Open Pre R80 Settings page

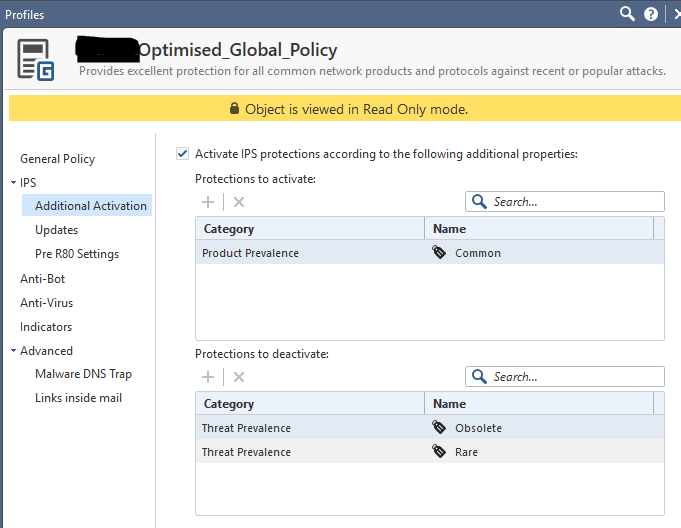(x=77, y=254)
